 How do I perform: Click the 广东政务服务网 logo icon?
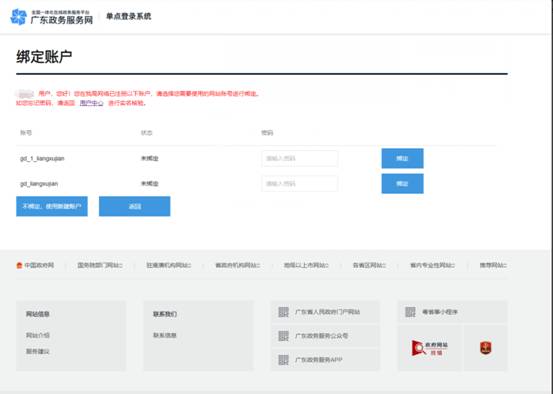click(19, 17)
